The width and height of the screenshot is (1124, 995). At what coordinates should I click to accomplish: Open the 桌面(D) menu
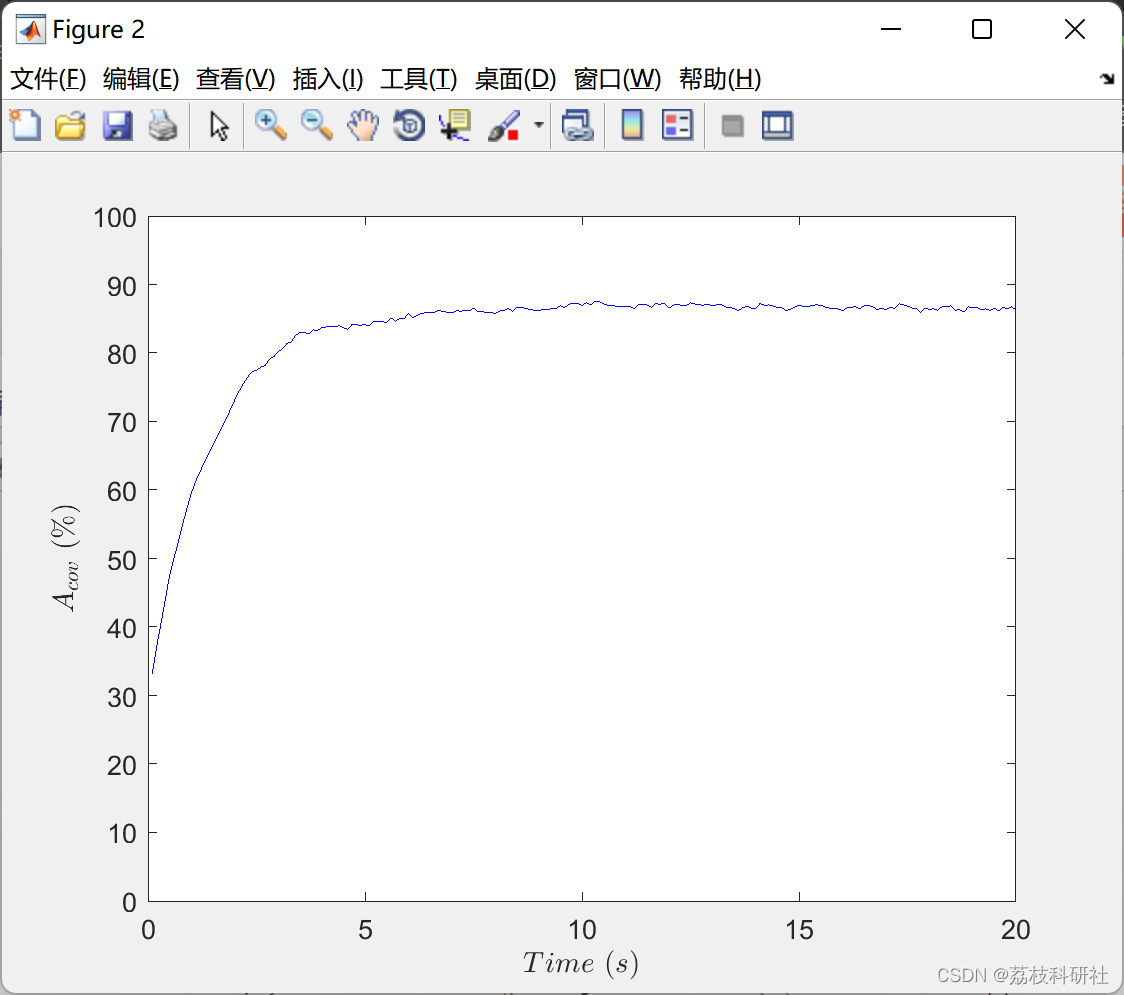coord(515,79)
